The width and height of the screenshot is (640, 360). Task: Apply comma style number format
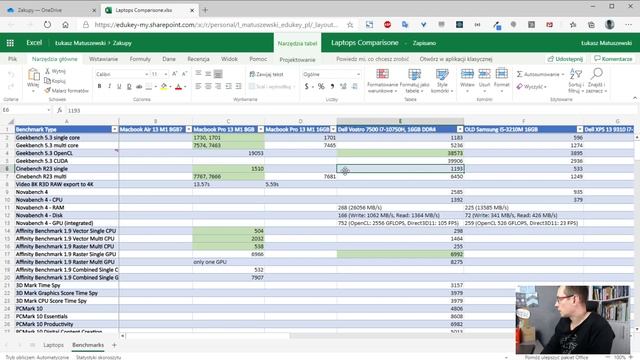pos(332,87)
